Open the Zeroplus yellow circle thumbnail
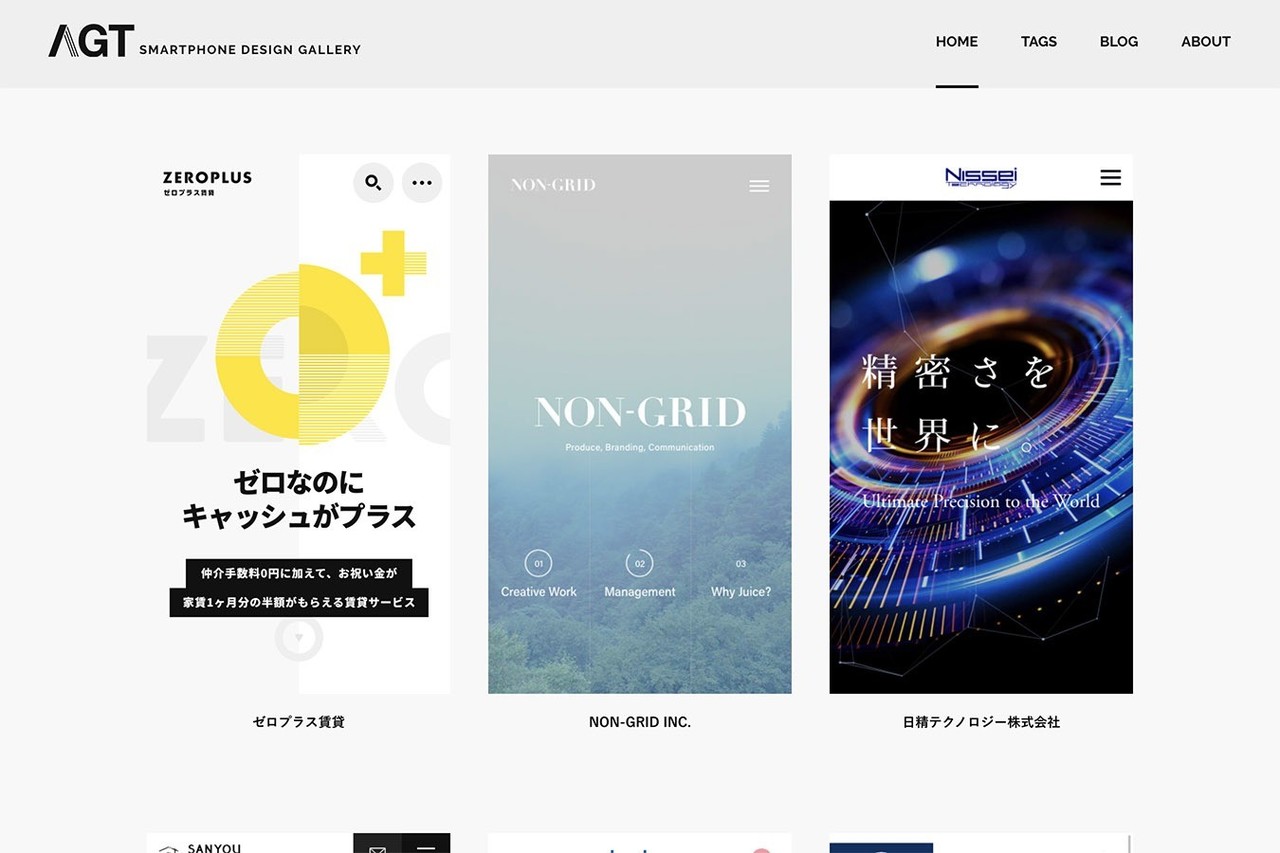This screenshot has width=1280, height=853. coord(299,424)
